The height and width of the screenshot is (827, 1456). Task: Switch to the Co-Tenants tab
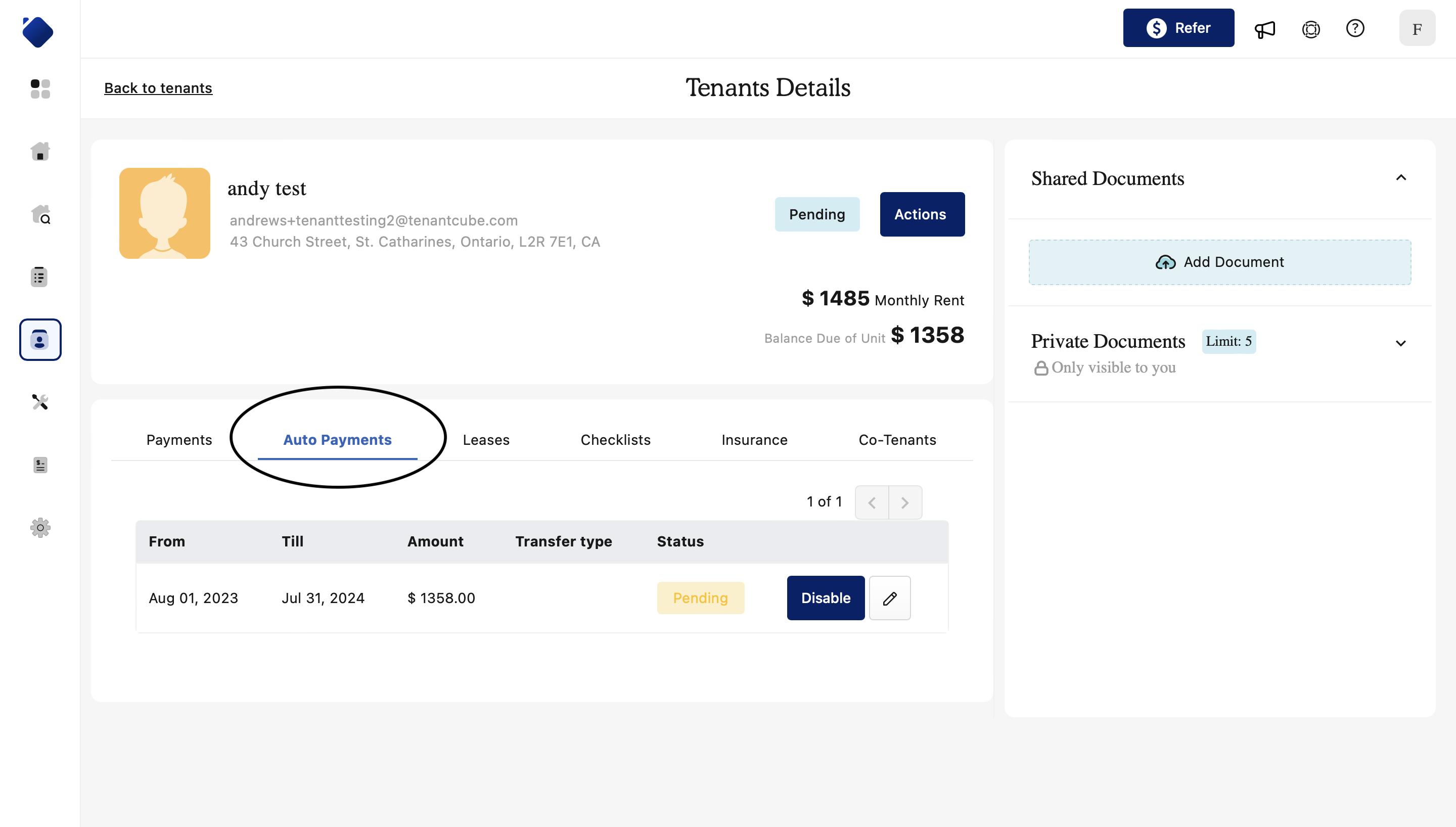[x=897, y=440]
